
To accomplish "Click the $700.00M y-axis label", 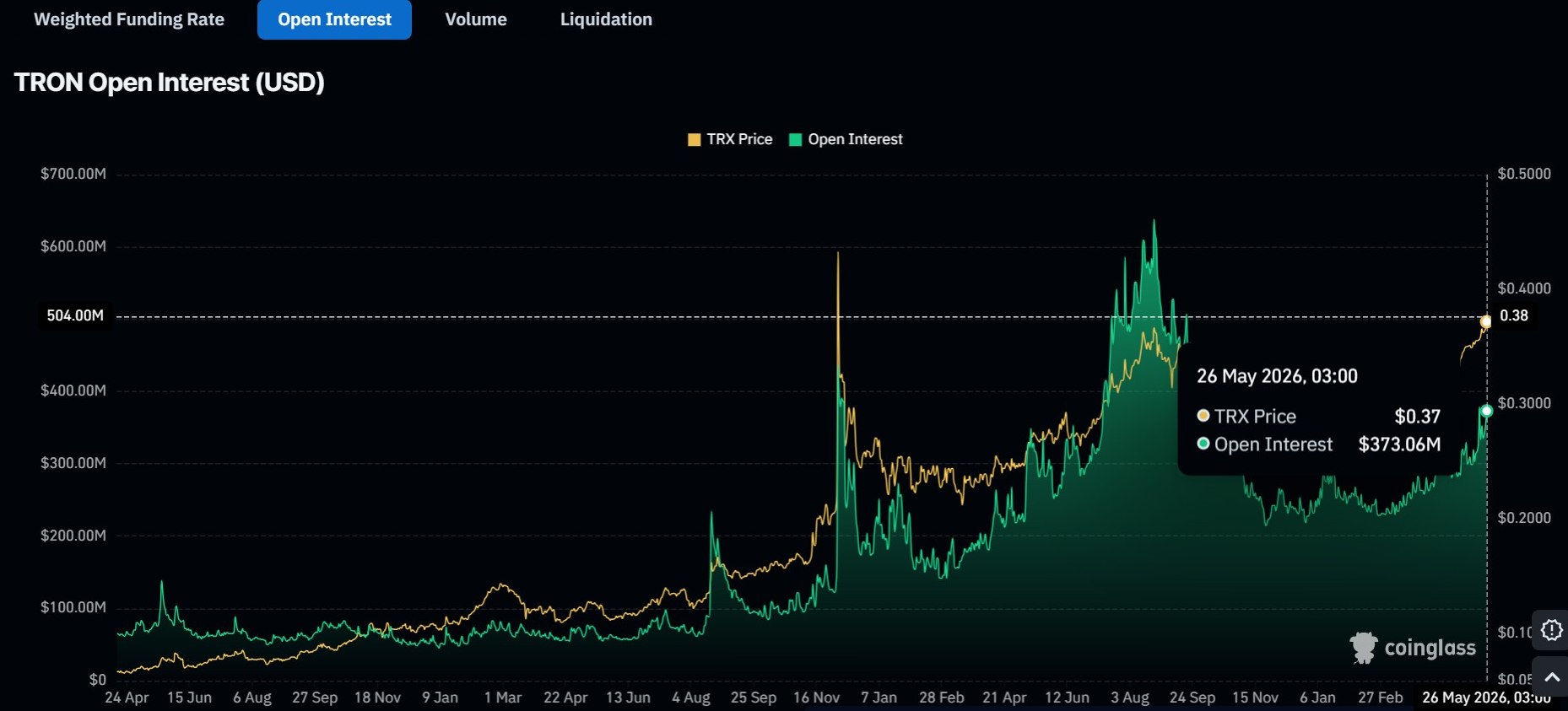I will pos(73,174).
